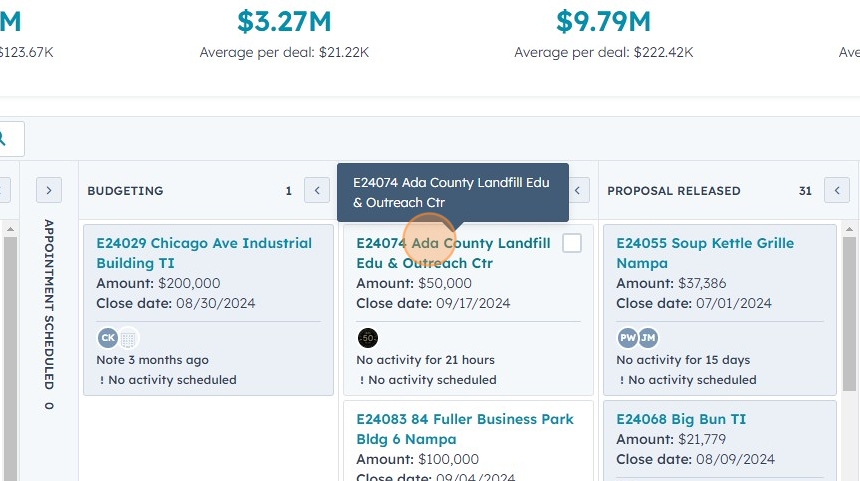Click the board's right vertical scrollbar

850,310
